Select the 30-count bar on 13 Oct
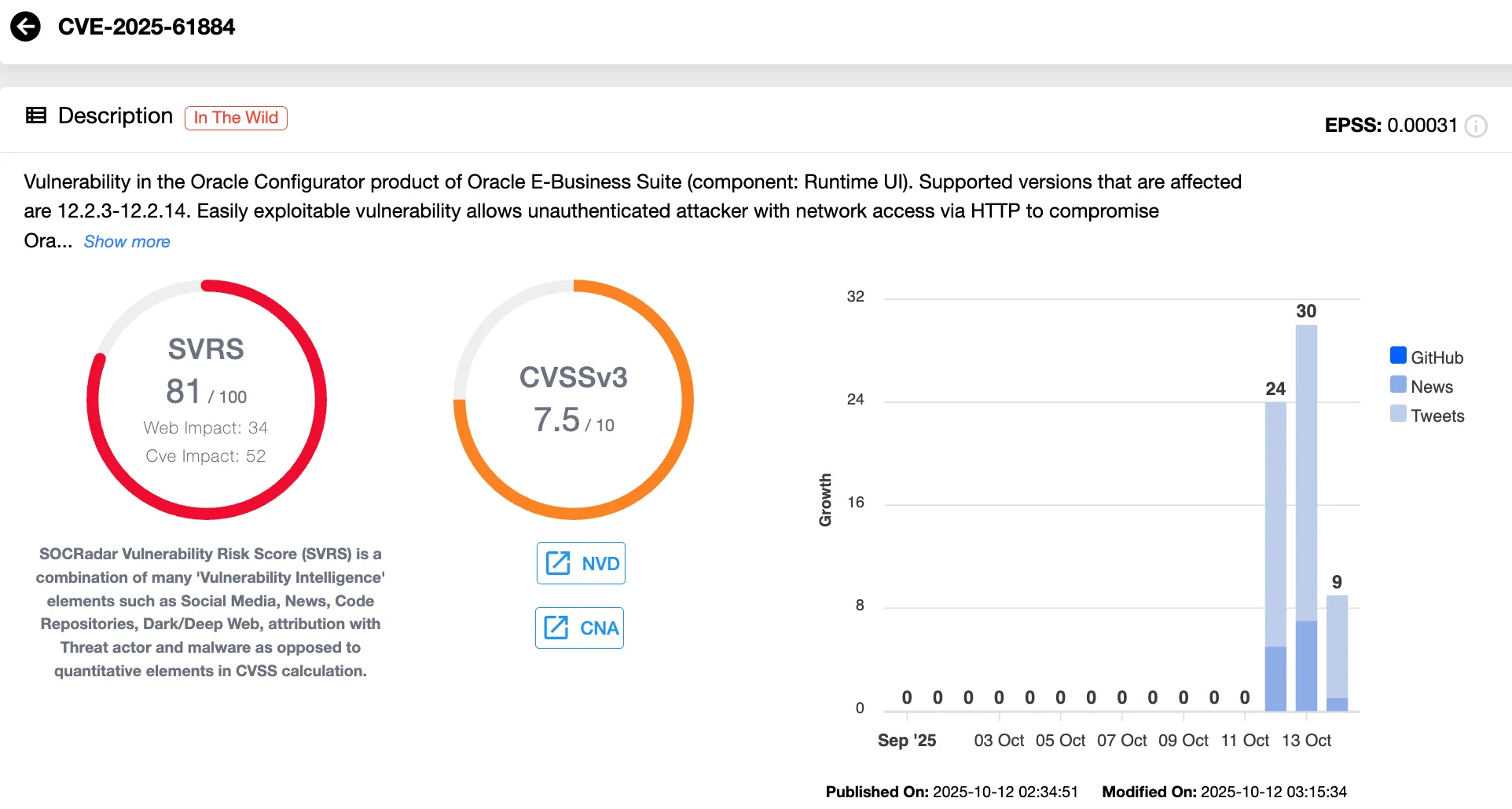This screenshot has width=1512, height=809. (x=1307, y=511)
